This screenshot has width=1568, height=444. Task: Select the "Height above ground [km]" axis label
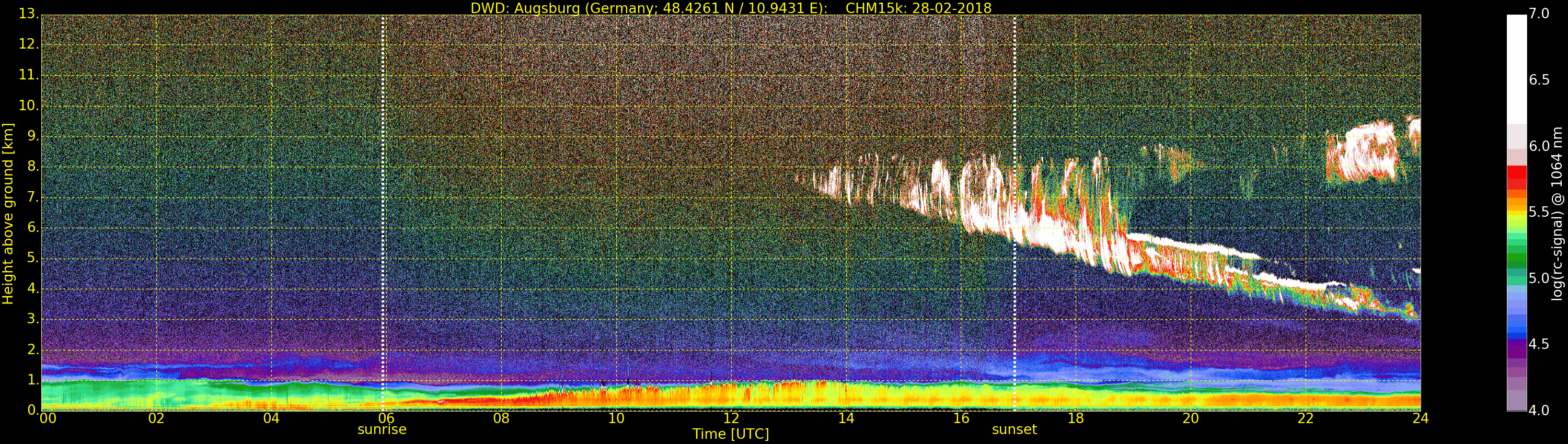8,214
